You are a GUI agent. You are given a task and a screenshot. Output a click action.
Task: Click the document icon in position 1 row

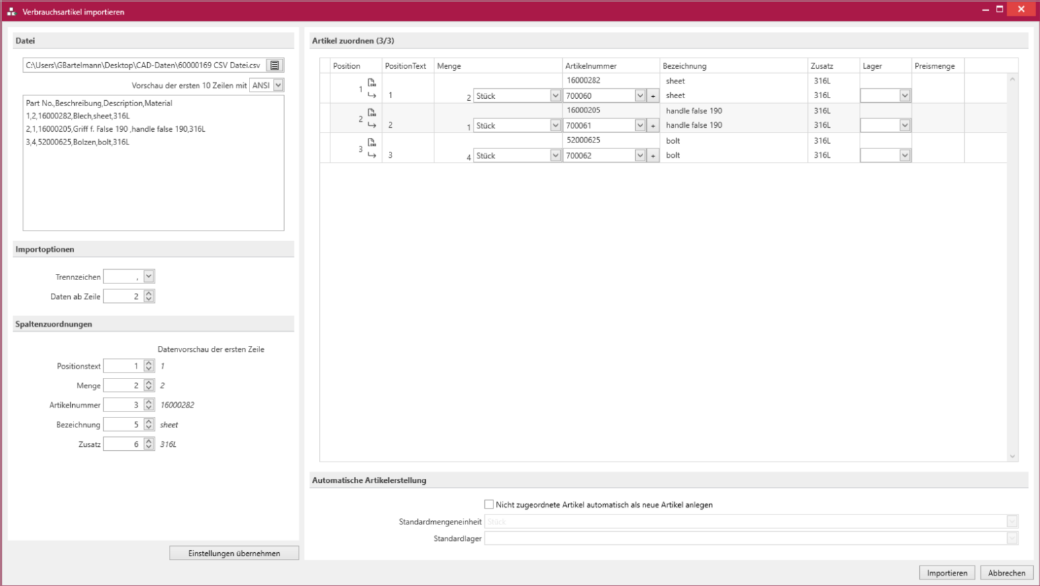(371, 82)
